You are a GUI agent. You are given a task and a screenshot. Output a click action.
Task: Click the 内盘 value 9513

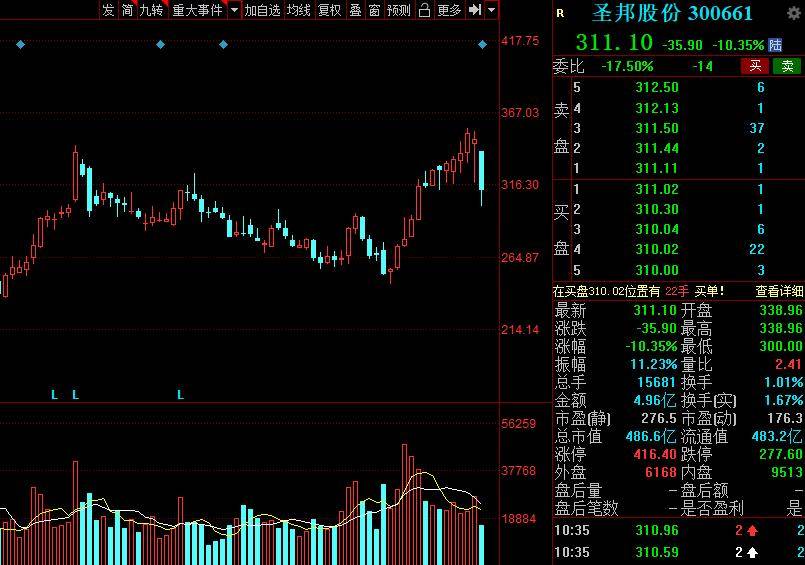[787, 473]
